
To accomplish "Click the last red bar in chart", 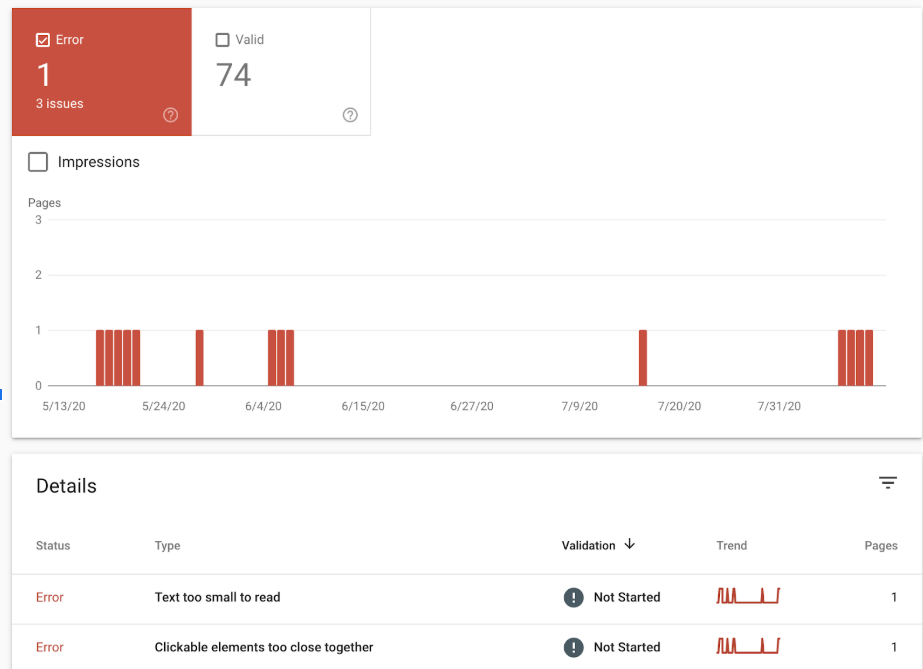I will (869, 358).
